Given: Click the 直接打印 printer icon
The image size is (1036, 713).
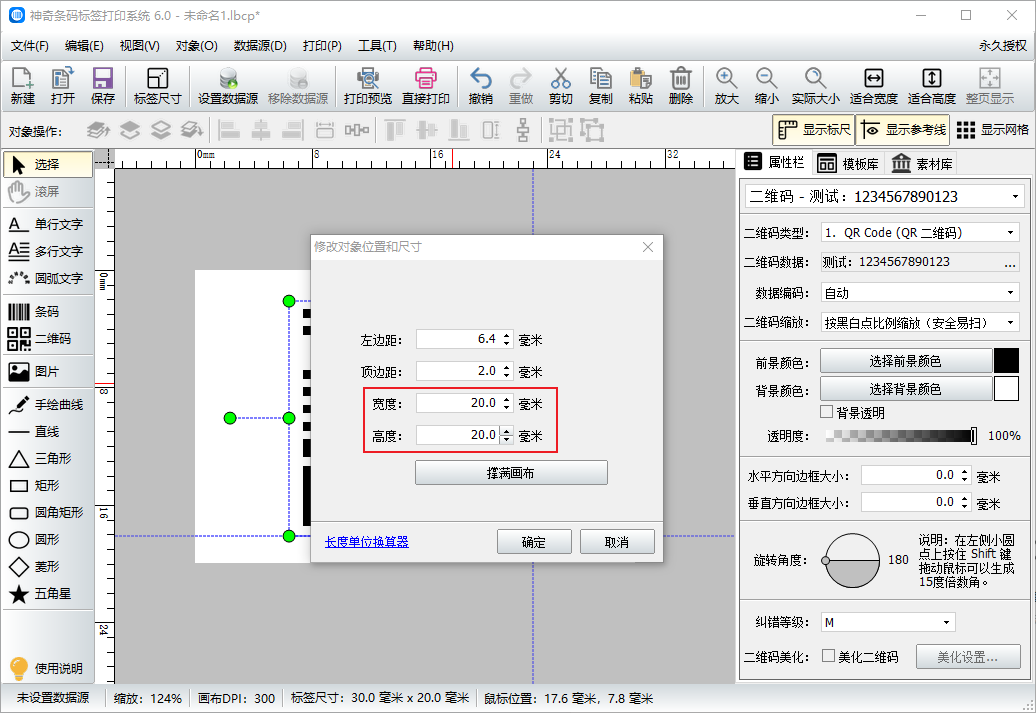Looking at the screenshot, I should tap(426, 86).
